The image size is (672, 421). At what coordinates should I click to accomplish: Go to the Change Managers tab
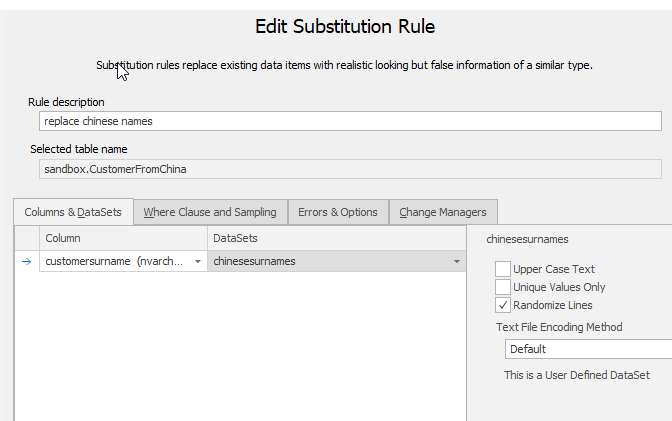[442, 212]
